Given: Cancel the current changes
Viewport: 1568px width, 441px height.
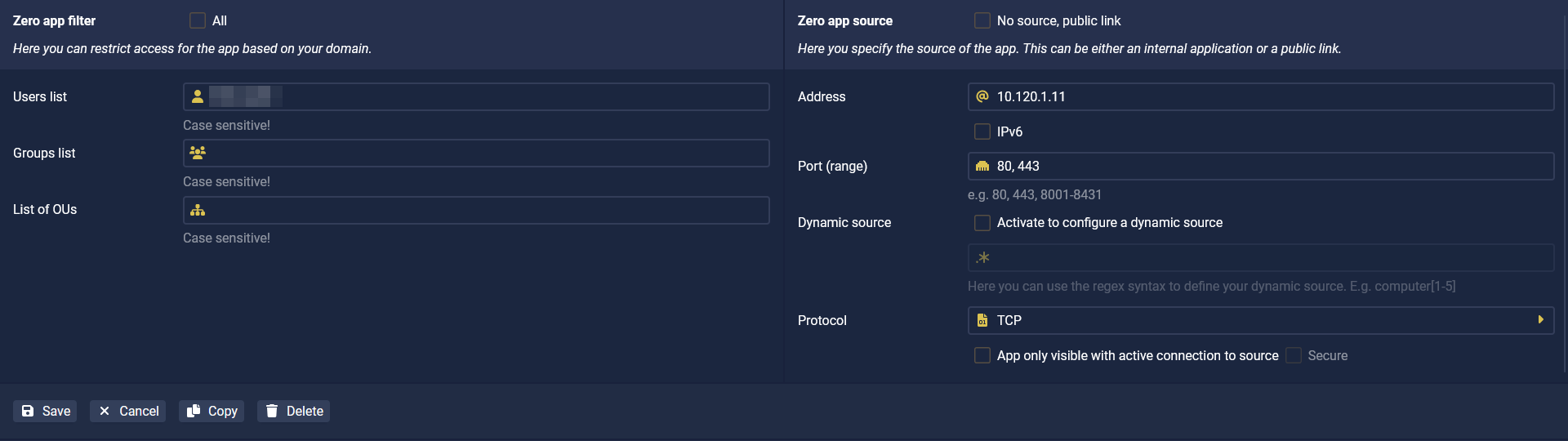Looking at the screenshot, I should 127,411.
